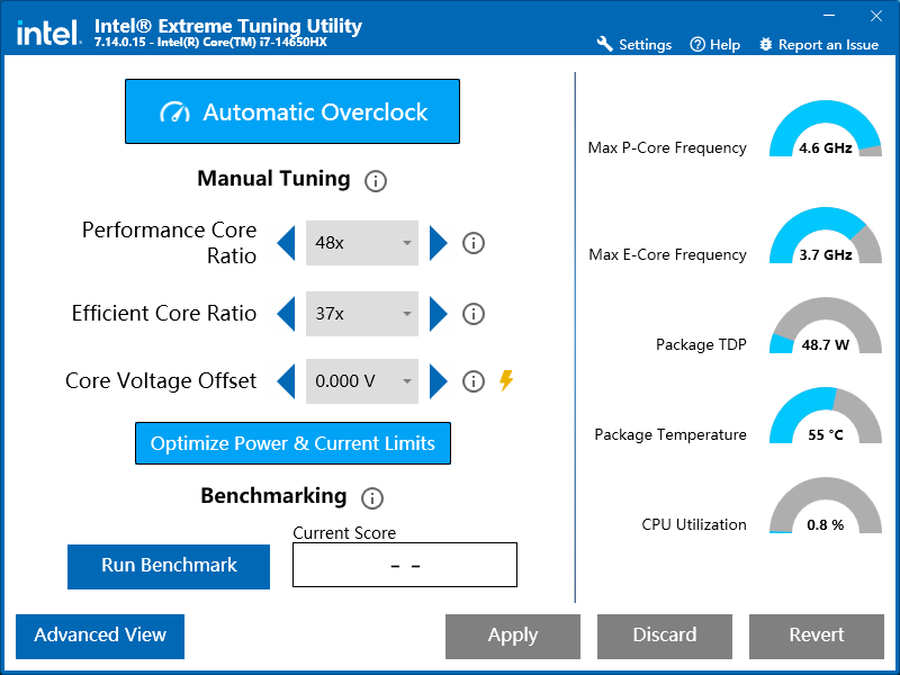Click the Efficient Core Ratio info icon

pos(474,314)
